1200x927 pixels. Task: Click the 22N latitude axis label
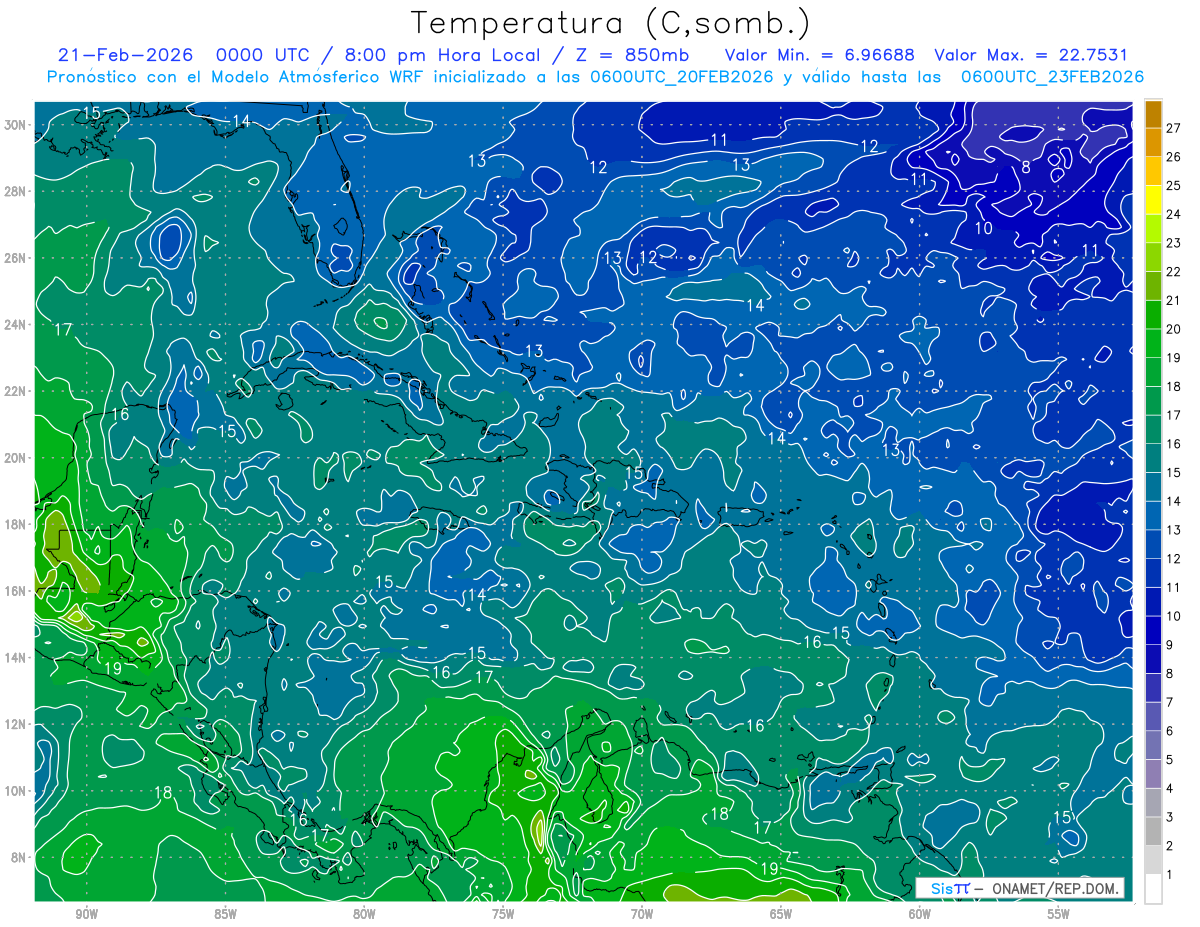click(16, 391)
